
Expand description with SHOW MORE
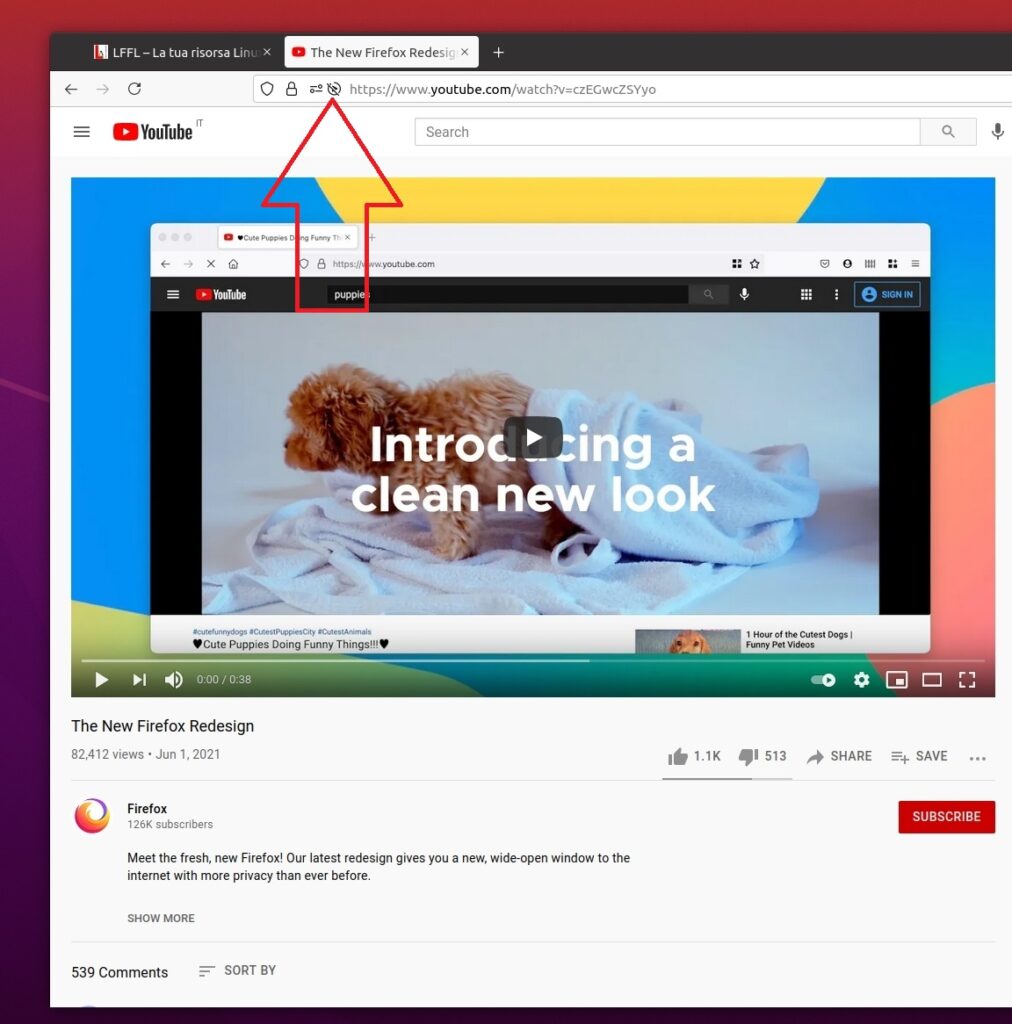(x=161, y=918)
